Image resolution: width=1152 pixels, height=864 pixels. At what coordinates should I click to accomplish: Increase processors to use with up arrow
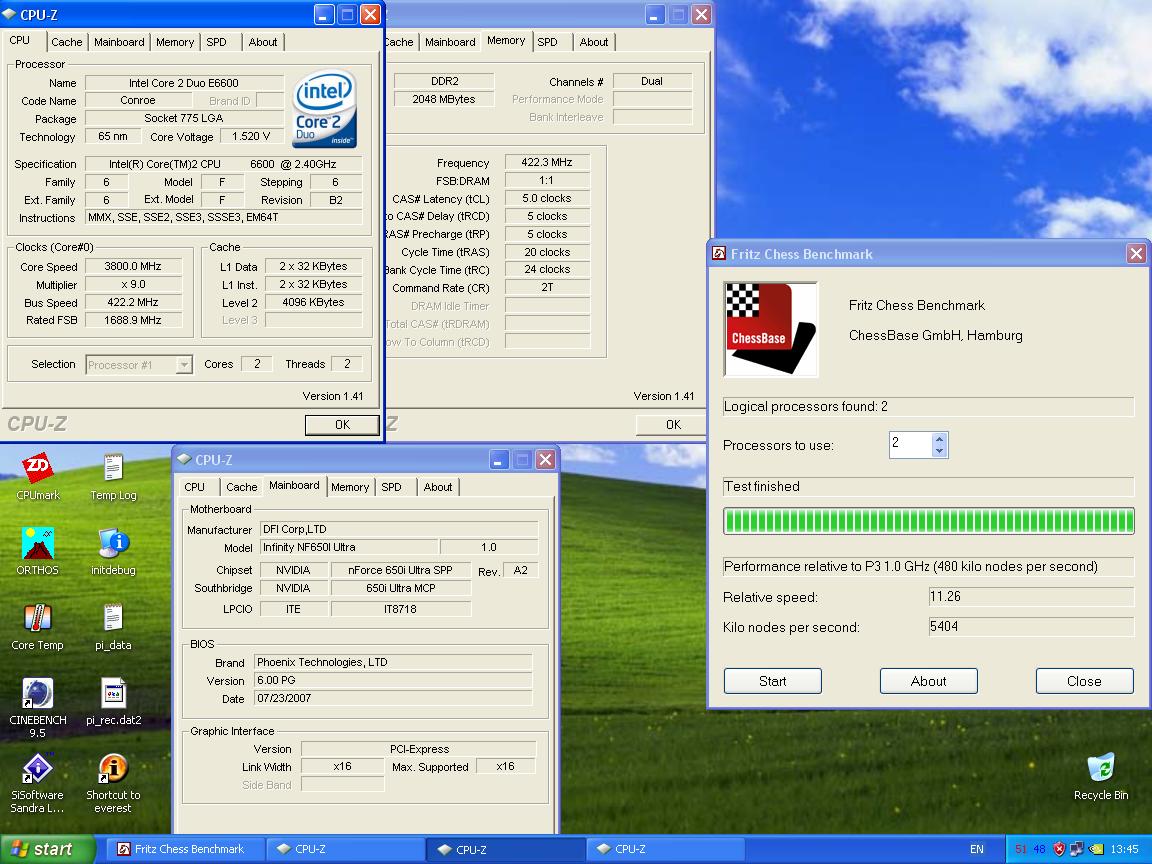pyautogui.click(x=939, y=439)
